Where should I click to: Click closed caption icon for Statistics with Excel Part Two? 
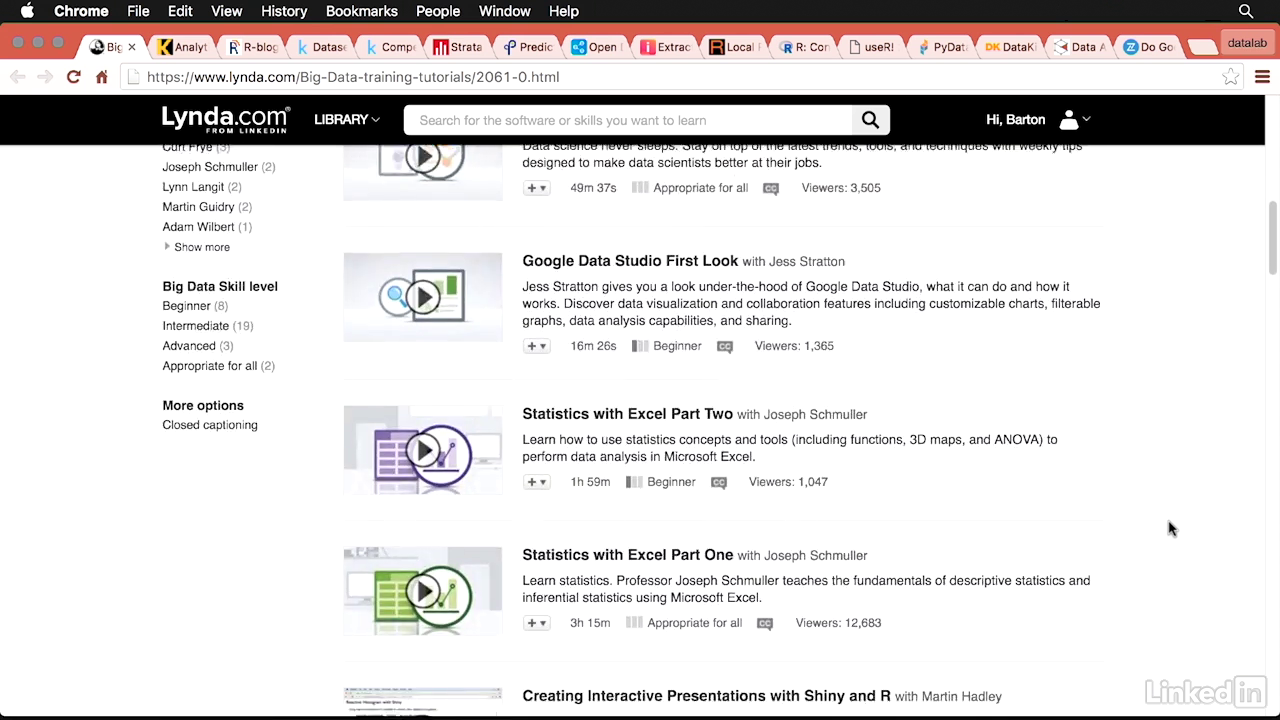coord(718,482)
